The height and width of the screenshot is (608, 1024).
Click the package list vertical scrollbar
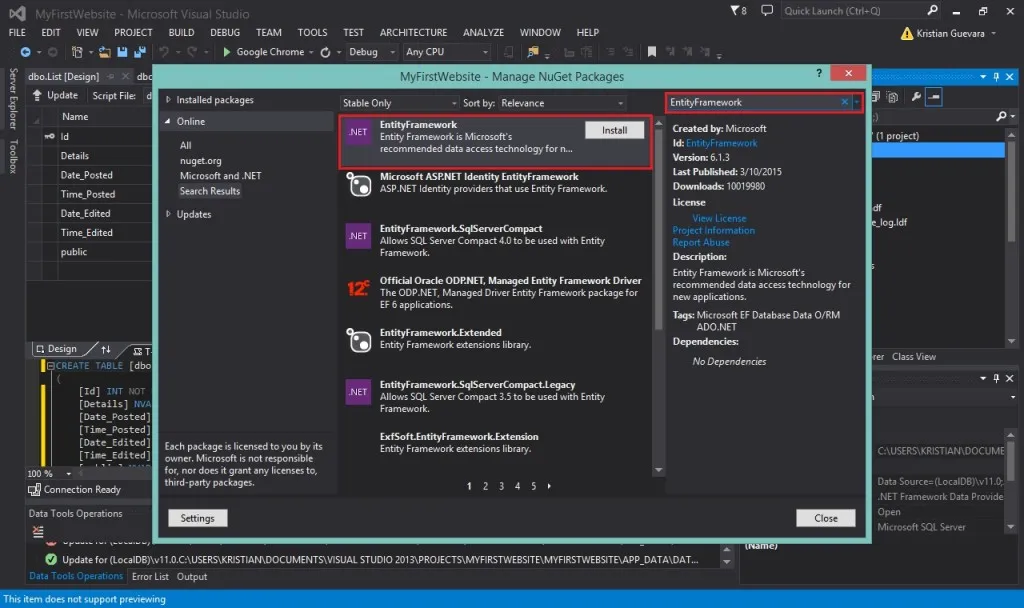[x=658, y=228]
